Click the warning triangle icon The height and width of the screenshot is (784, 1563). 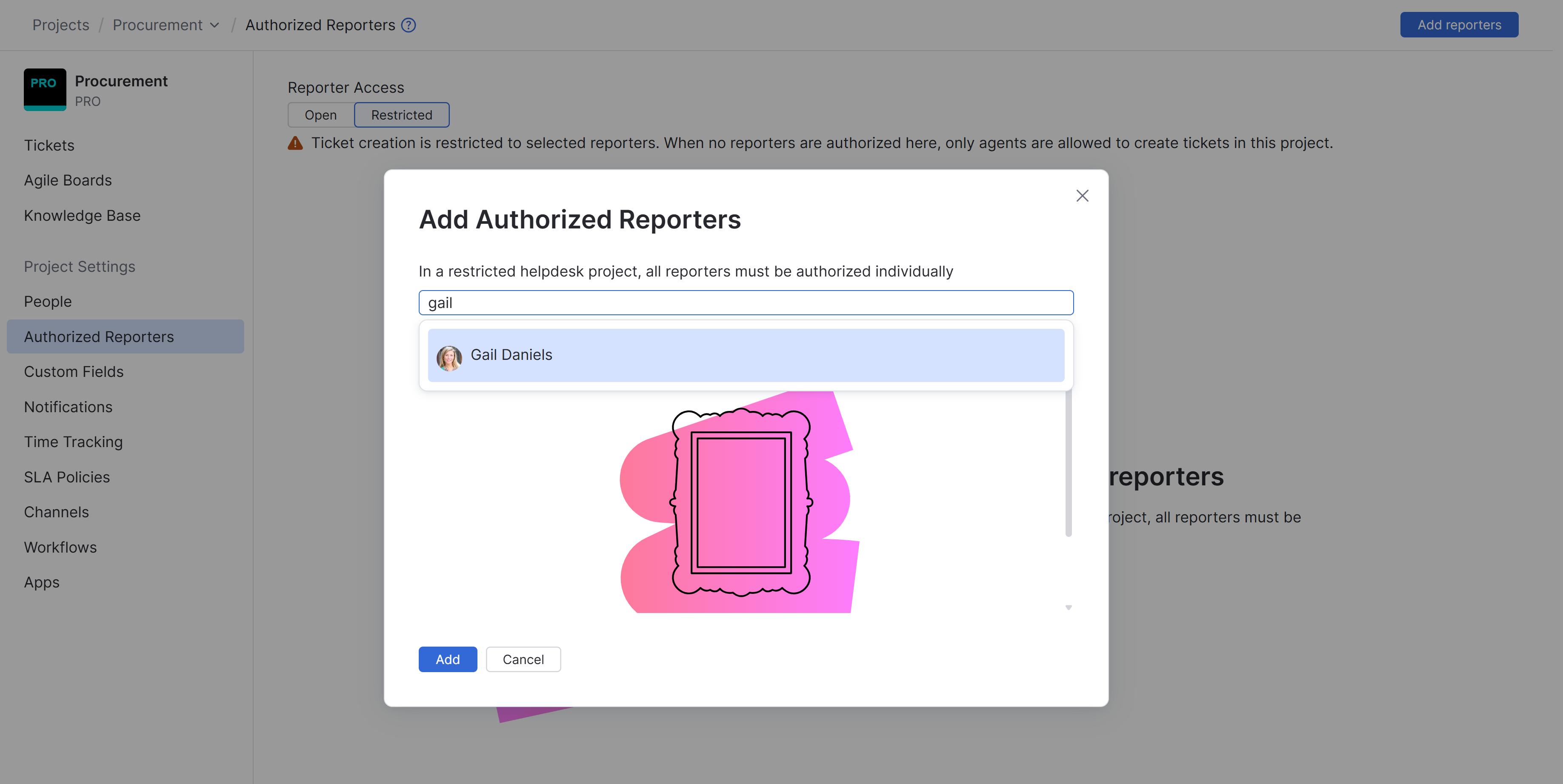coord(295,143)
